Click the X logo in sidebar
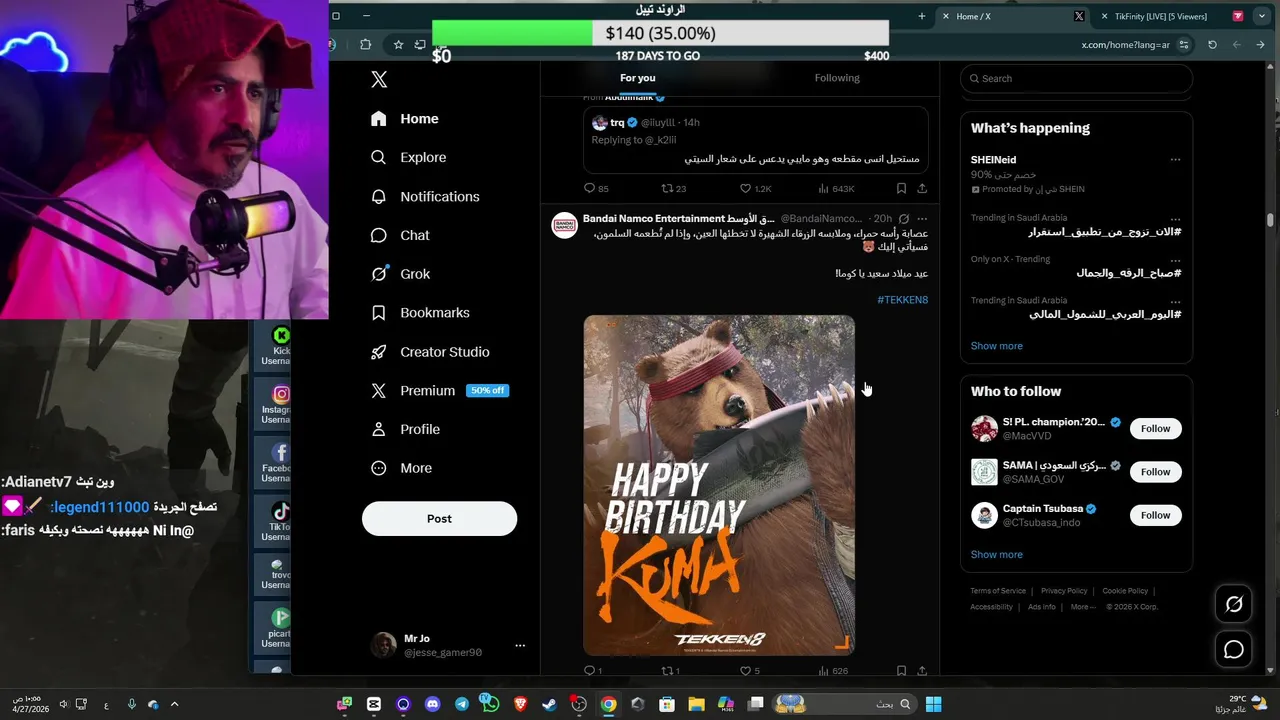Image resolution: width=1280 pixels, height=720 pixels. pos(379,80)
